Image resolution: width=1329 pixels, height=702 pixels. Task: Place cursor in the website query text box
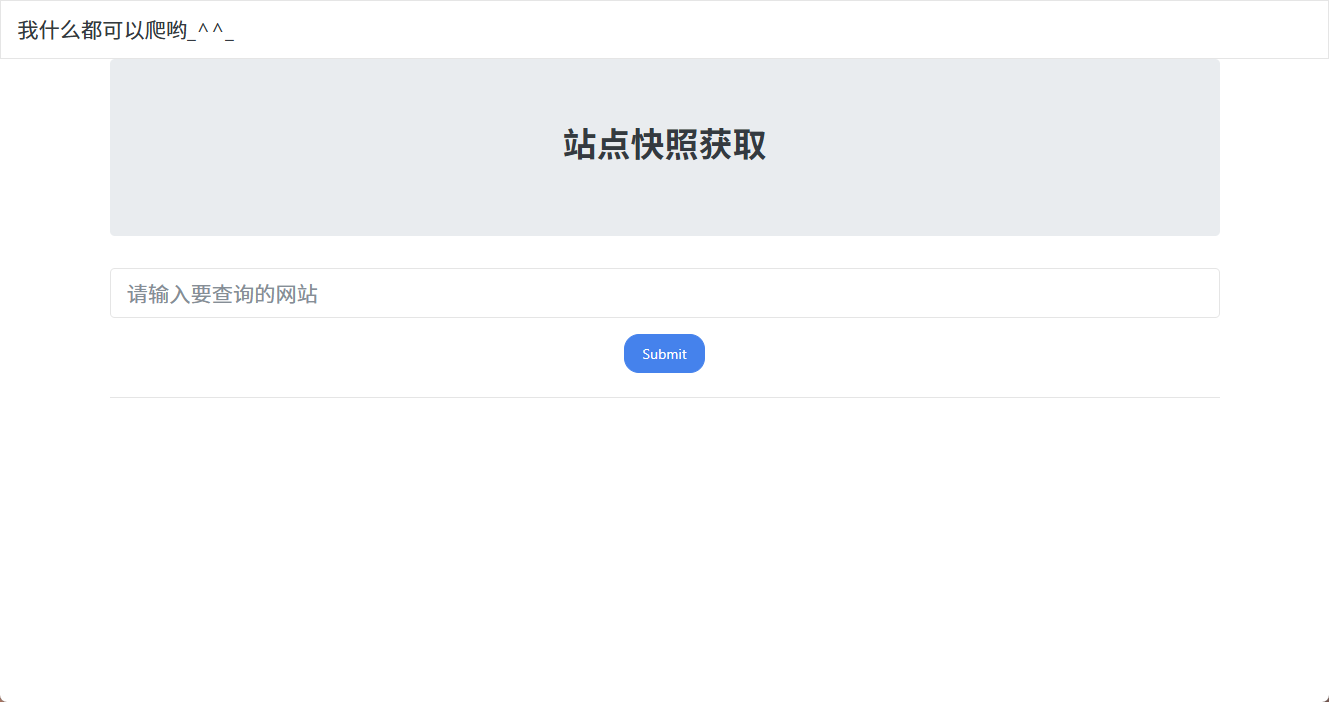[x=664, y=293]
